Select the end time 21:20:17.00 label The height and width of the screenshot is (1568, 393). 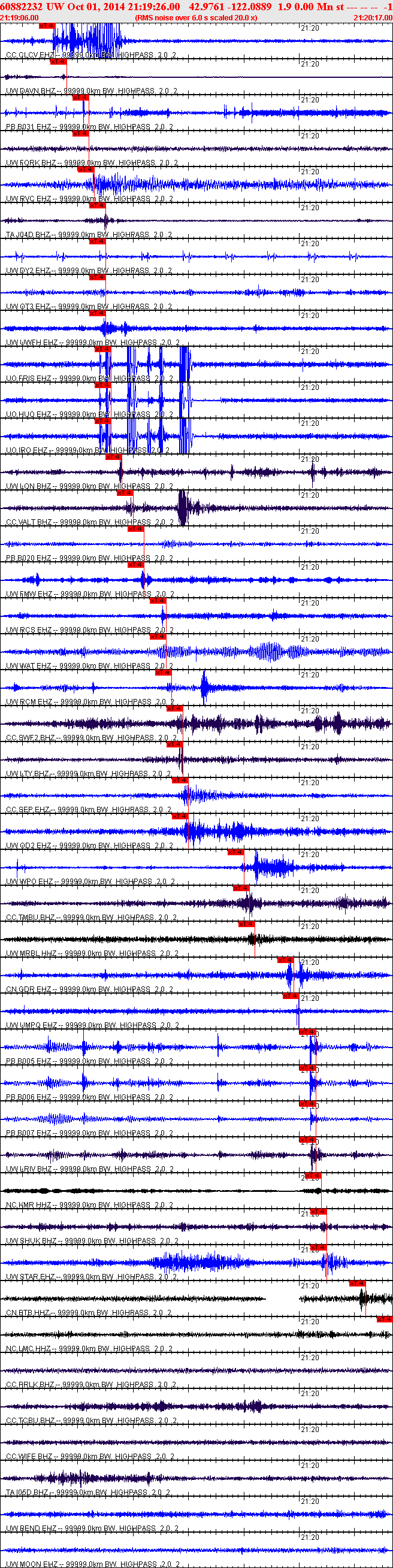tap(373, 18)
